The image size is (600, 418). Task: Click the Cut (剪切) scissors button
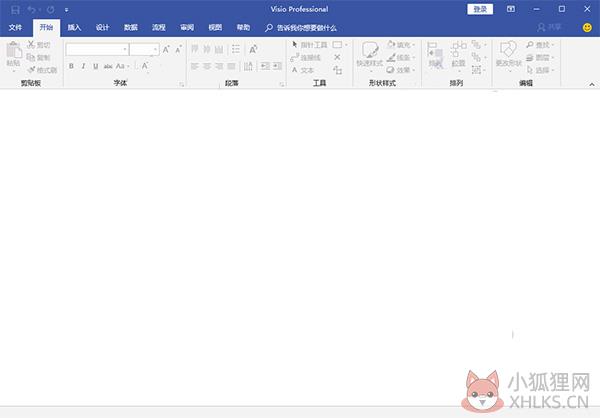pos(39,45)
